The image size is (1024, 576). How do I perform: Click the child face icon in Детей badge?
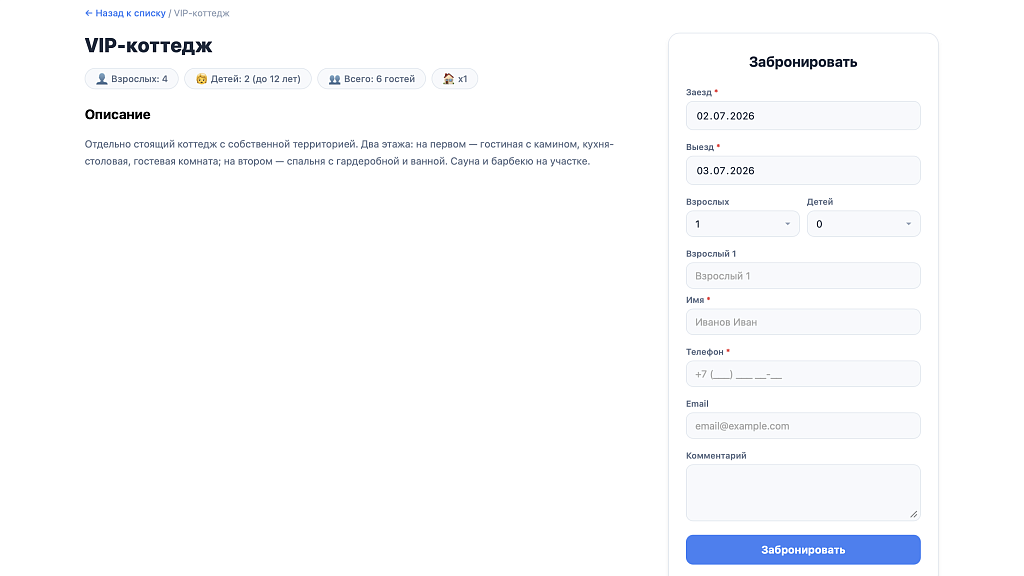pos(201,79)
